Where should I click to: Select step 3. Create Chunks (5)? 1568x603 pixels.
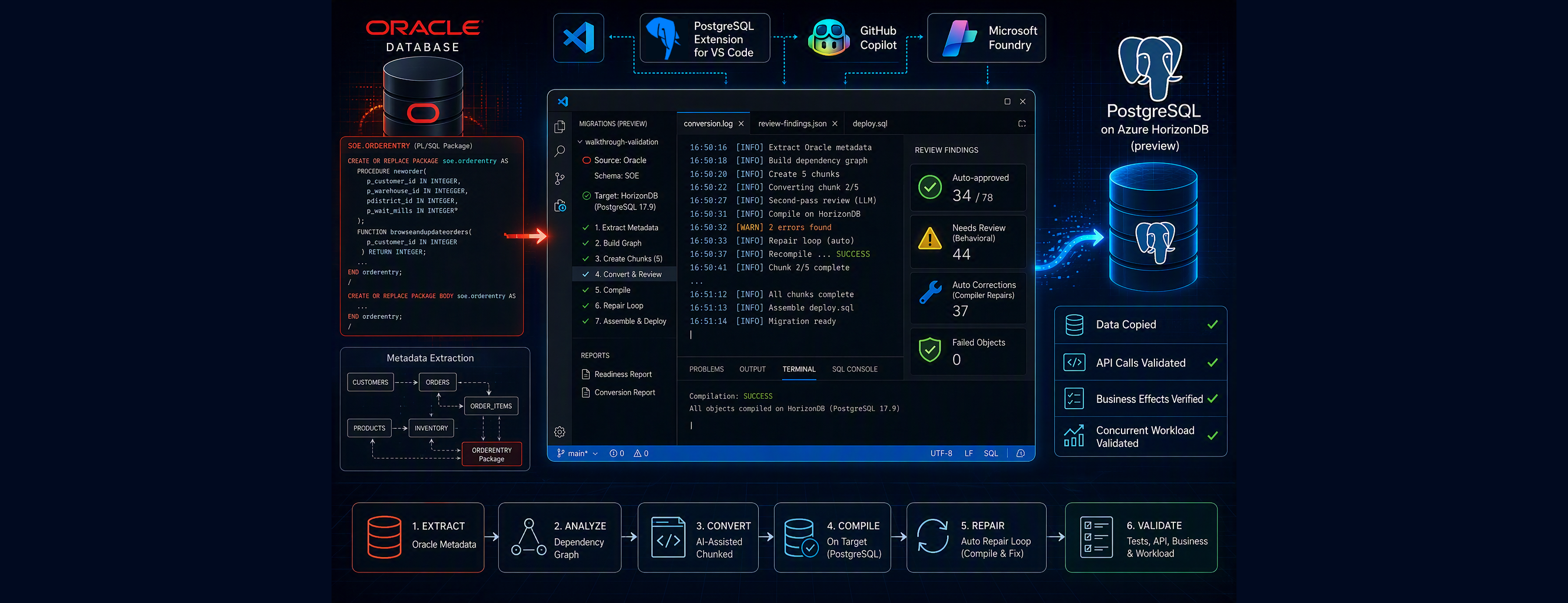[624, 259]
